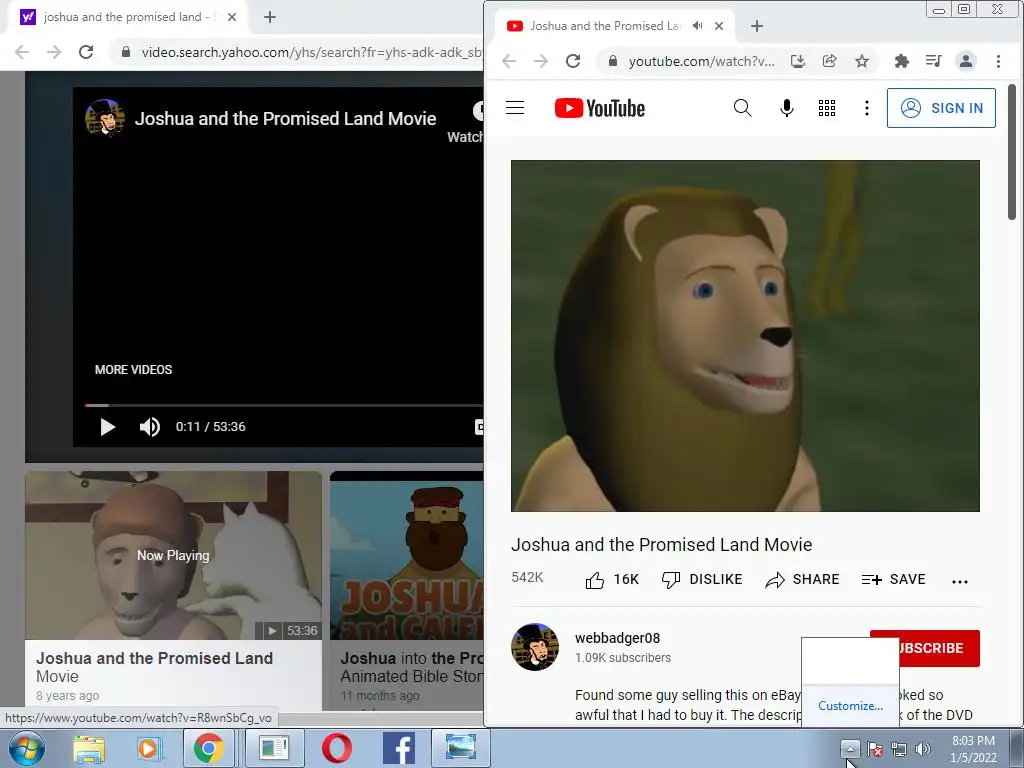Click the YouTube address bar URL
This screenshot has width=1024, height=768.
[701, 61]
